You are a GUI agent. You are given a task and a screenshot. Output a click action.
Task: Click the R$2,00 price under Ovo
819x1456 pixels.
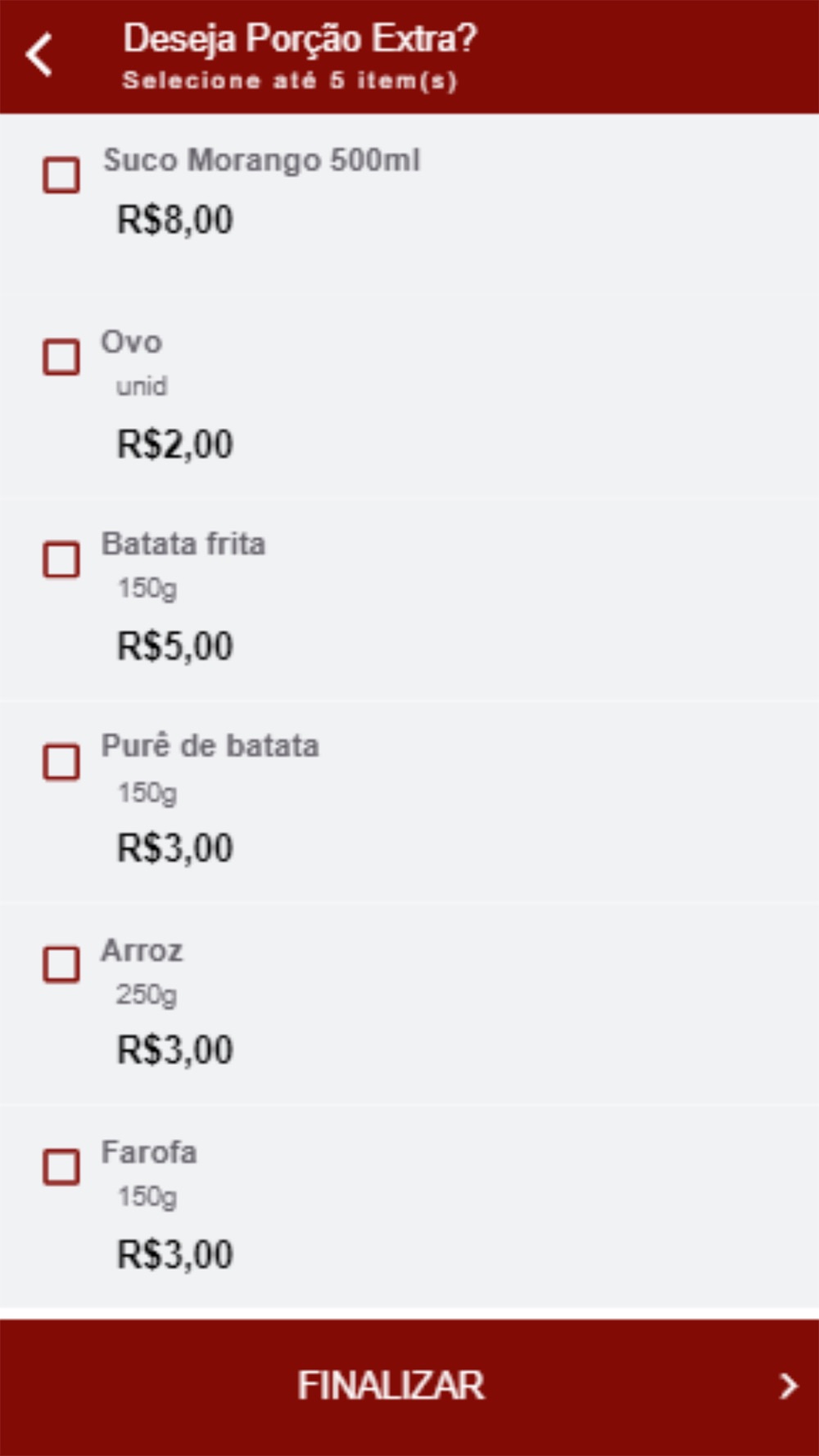[175, 445]
